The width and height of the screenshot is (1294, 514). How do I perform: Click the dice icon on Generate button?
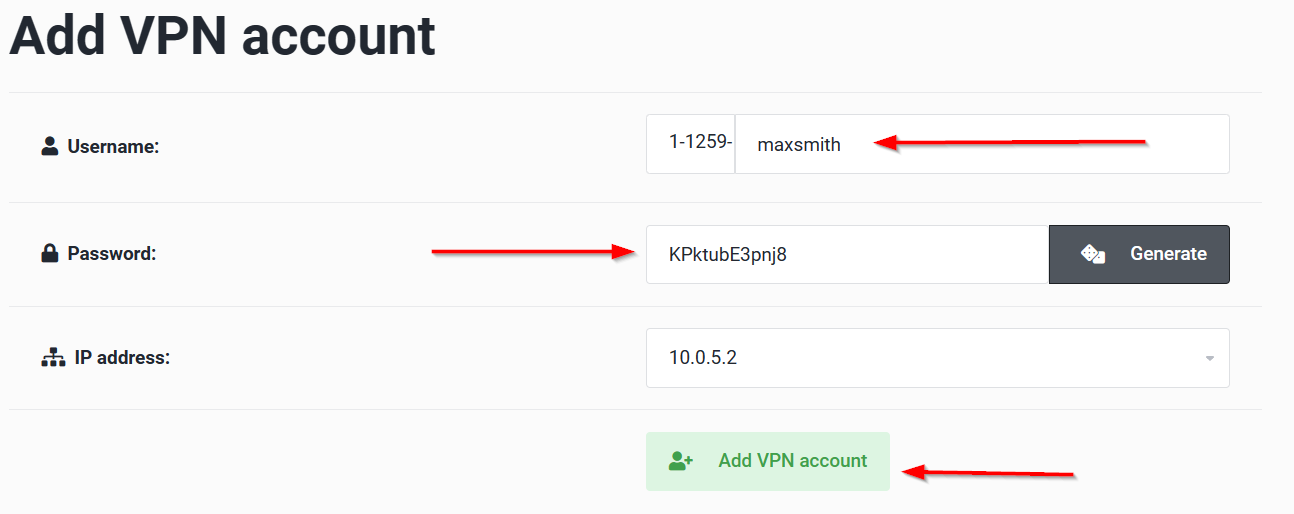coord(1092,254)
